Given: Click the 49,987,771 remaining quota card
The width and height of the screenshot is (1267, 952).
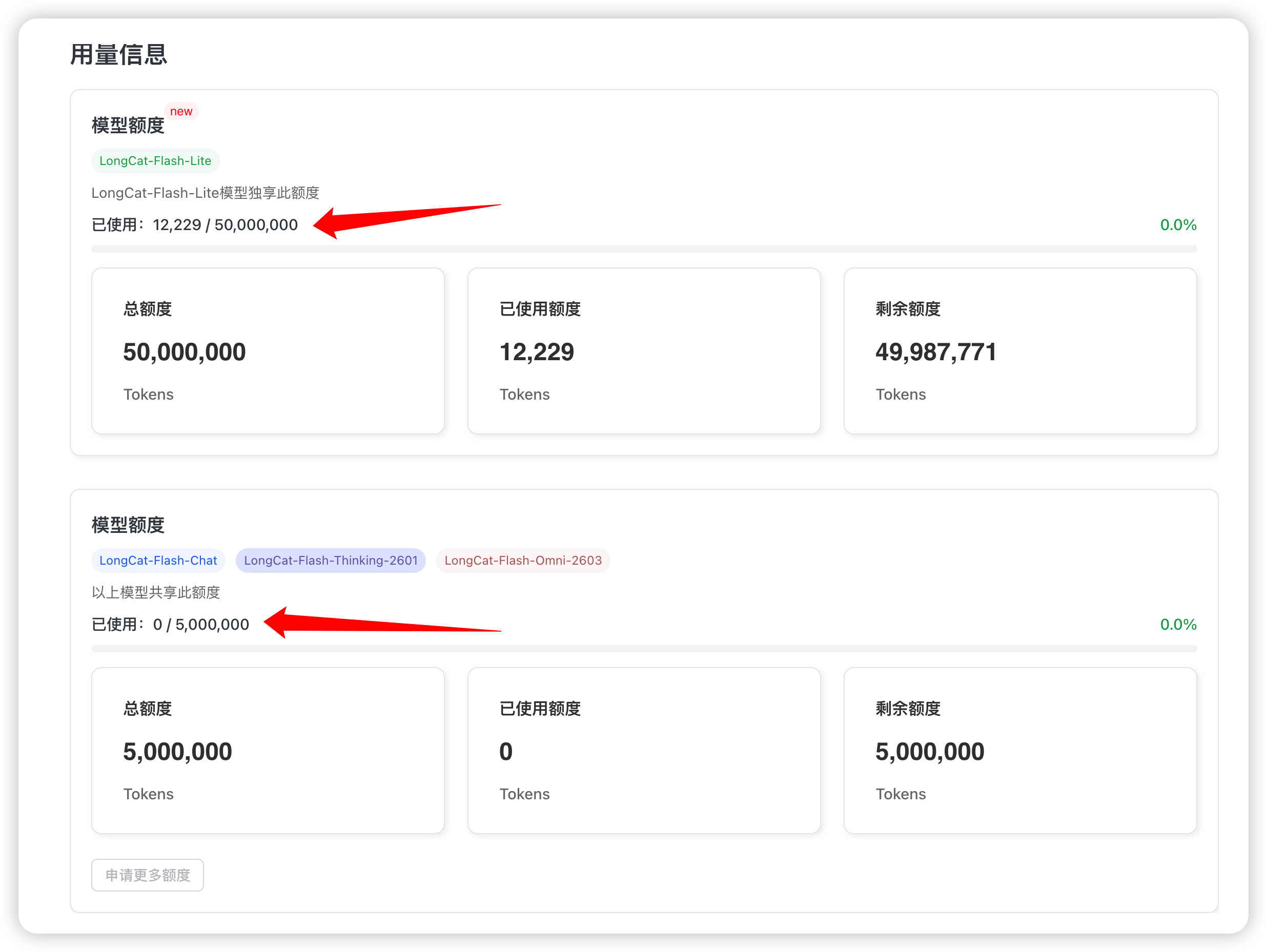Looking at the screenshot, I should pyautogui.click(x=1019, y=351).
